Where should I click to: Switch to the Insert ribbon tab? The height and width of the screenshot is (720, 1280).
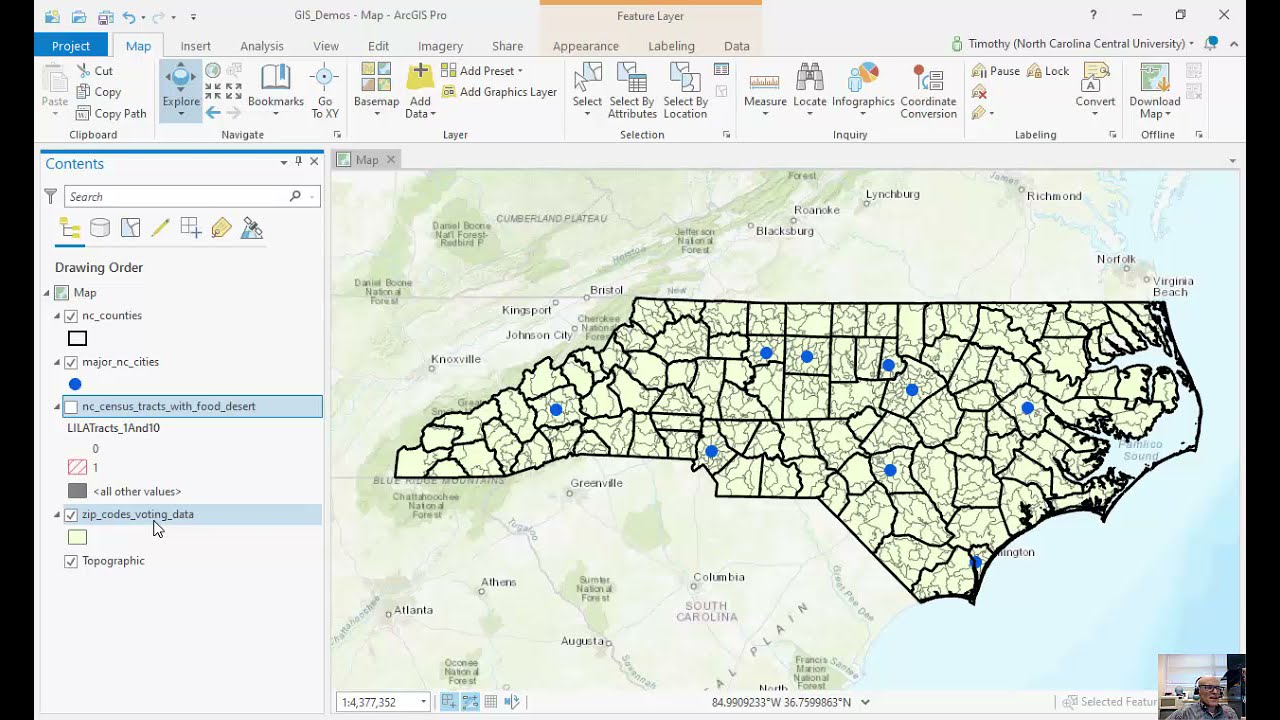pyautogui.click(x=195, y=46)
